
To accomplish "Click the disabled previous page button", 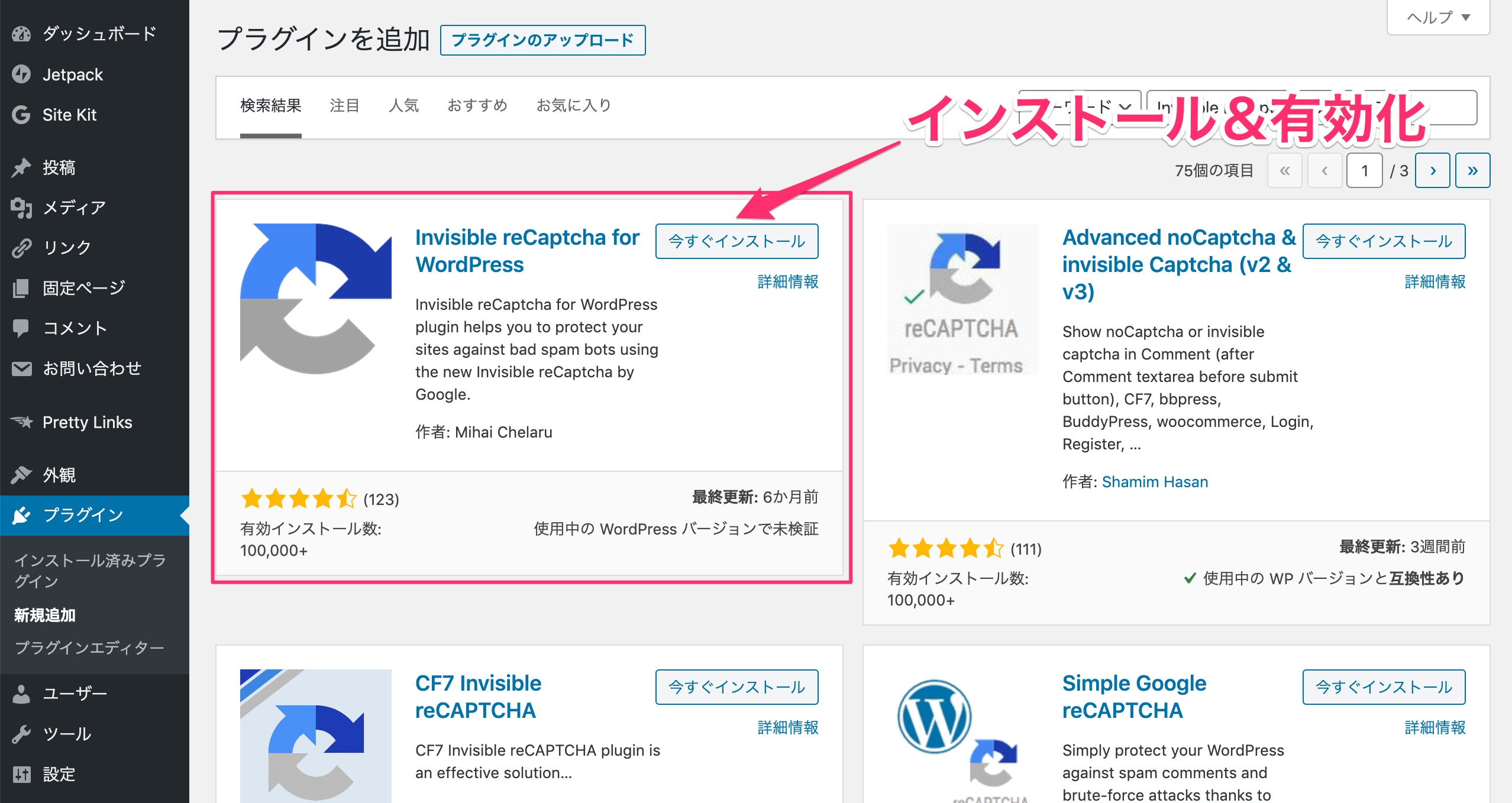I will [1324, 170].
